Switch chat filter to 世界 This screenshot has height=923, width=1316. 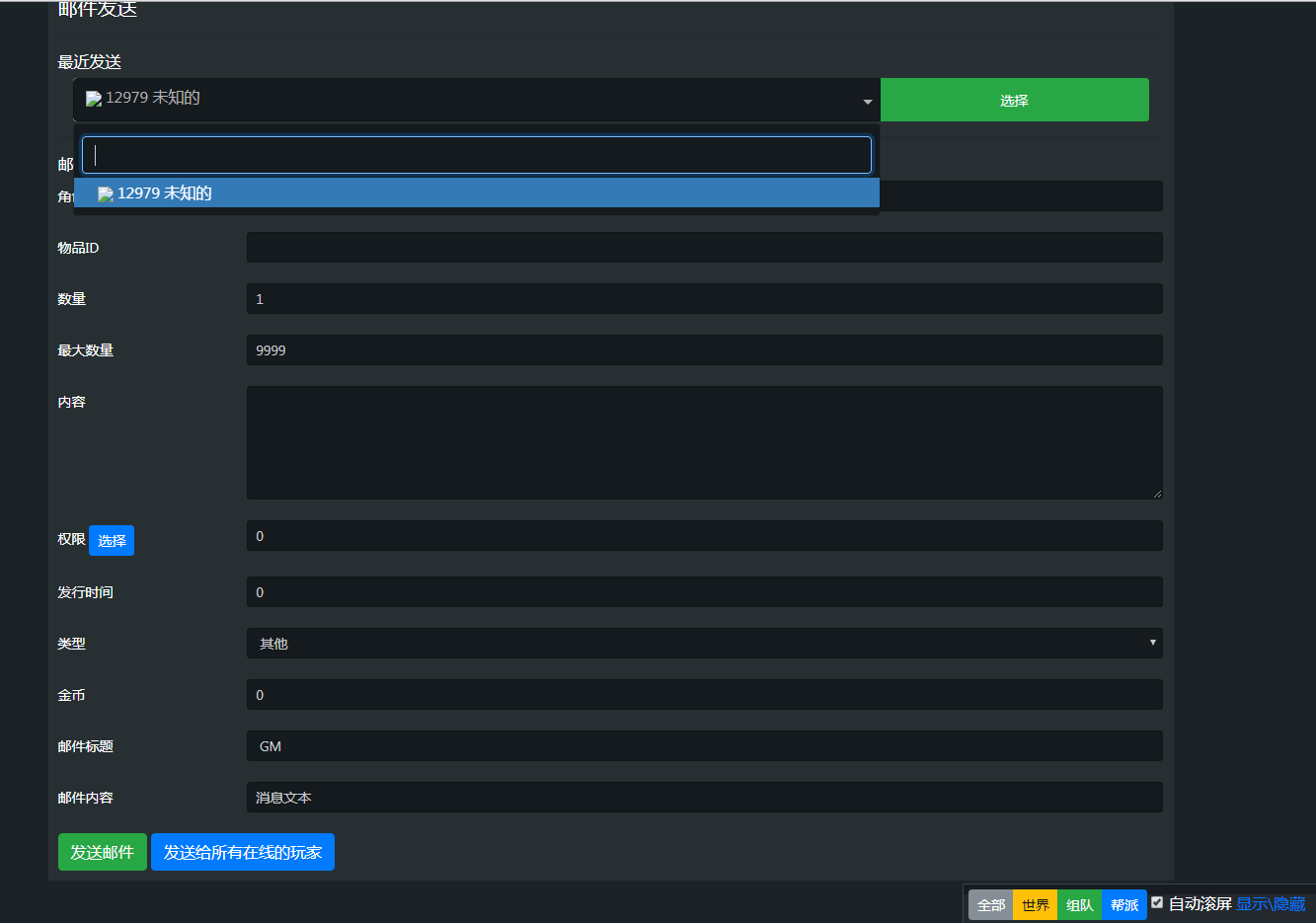pyautogui.click(x=1036, y=905)
